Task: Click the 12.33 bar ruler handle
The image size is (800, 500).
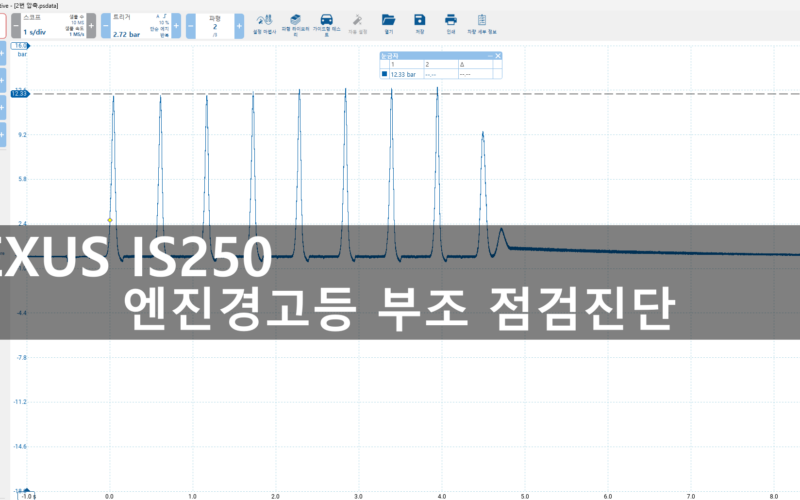Action: pos(19,93)
